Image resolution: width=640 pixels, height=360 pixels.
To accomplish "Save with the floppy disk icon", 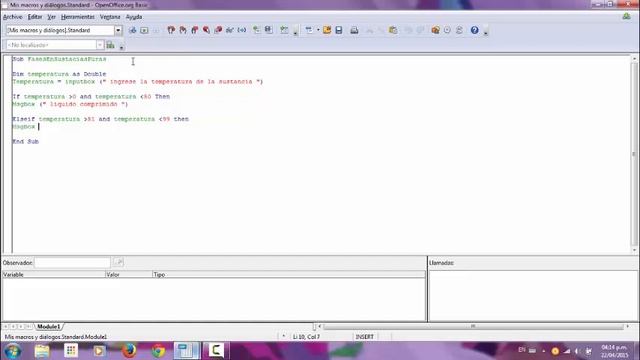I will click(339, 30).
